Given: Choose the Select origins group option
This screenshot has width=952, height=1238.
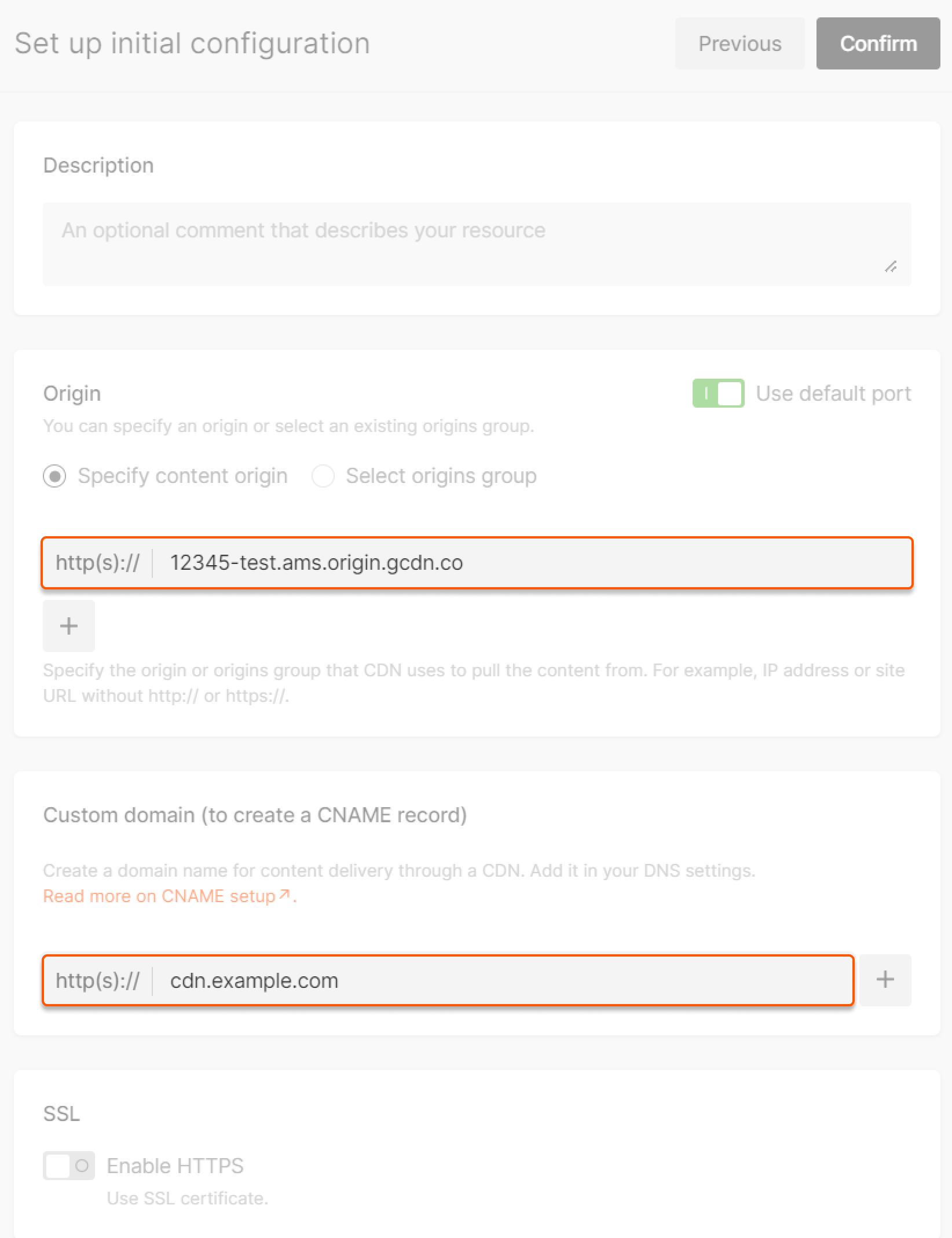Looking at the screenshot, I should tap(323, 476).
